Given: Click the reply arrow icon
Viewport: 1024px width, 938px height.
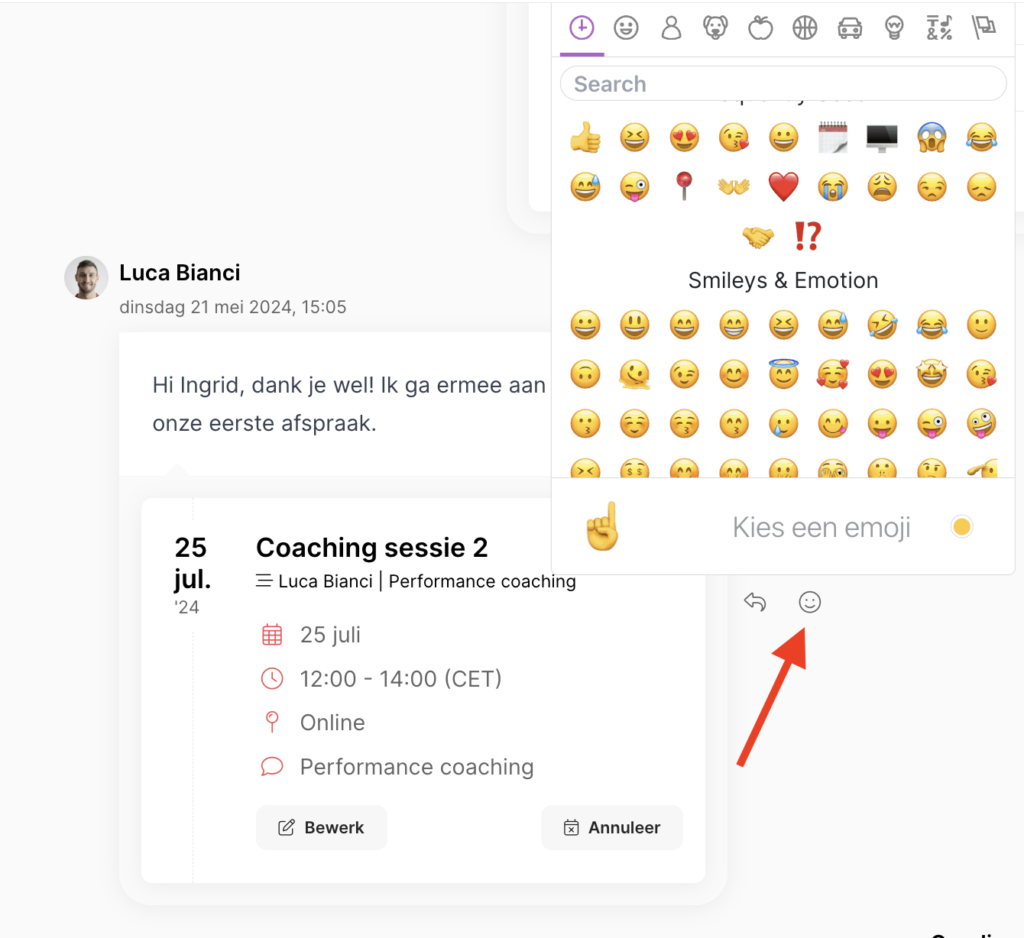Looking at the screenshot, I should click(x=755, y=602).
